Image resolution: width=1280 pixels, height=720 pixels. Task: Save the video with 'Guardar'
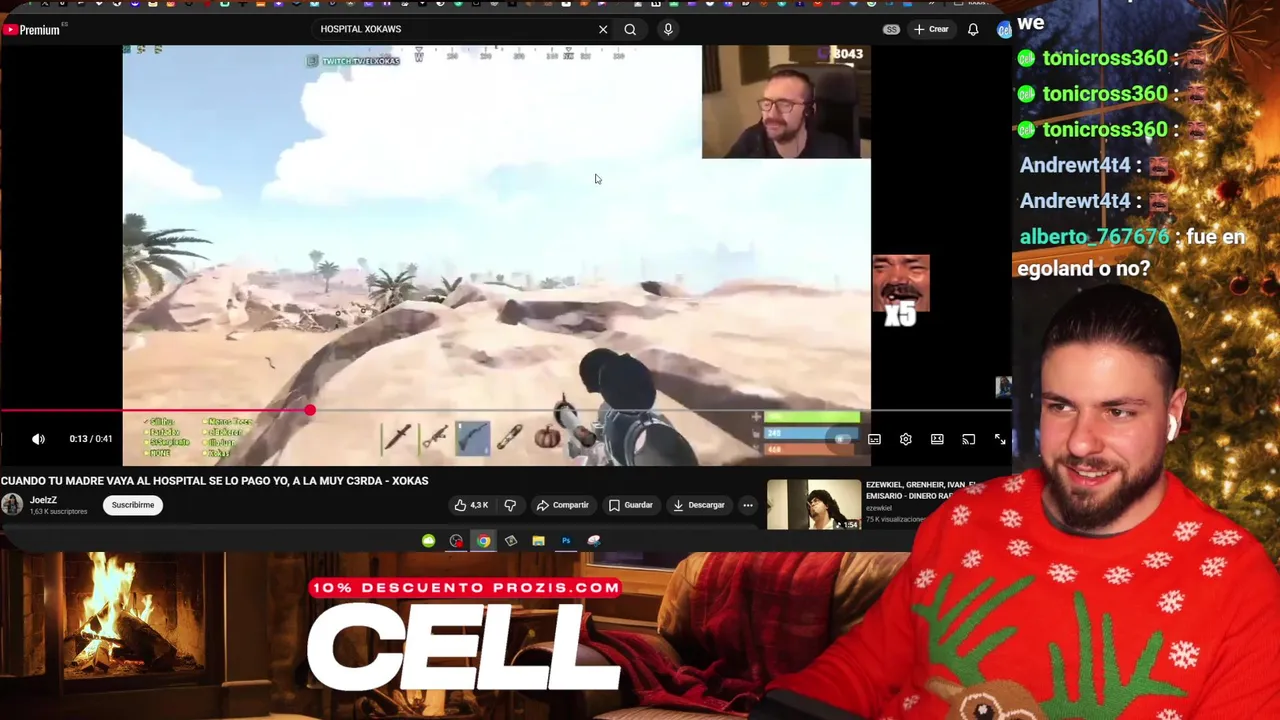(x=631, y=505)
